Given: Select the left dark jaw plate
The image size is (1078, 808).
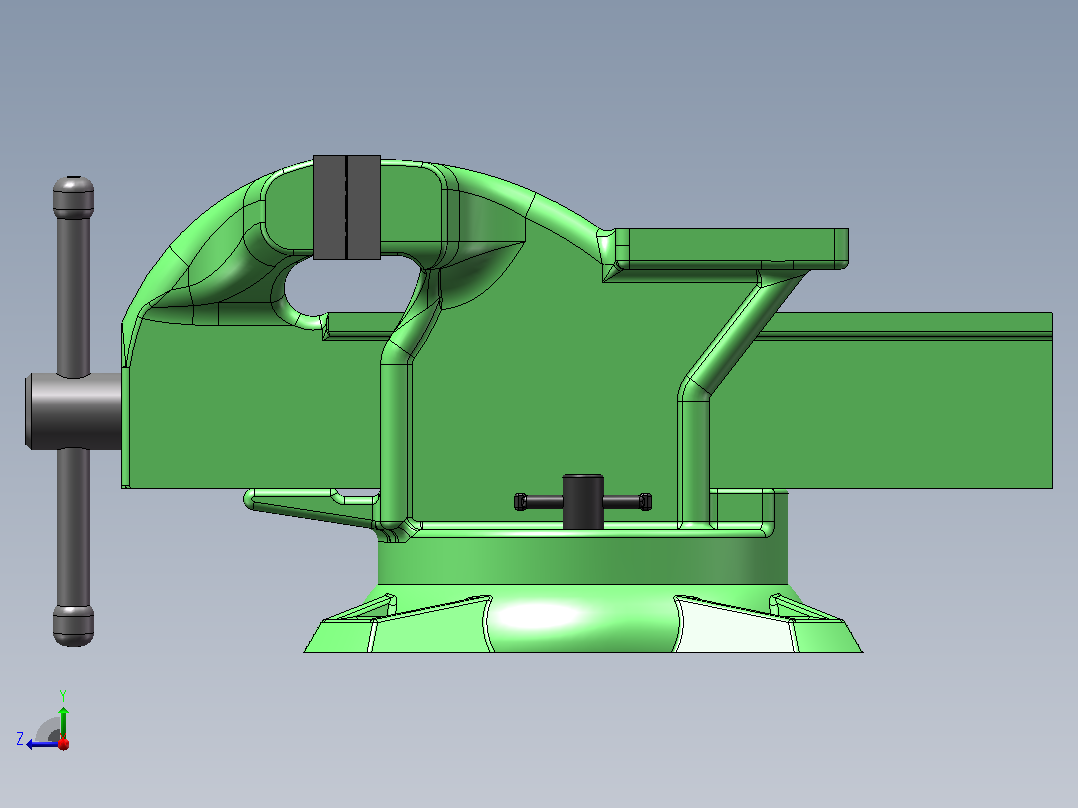Looking at the screenshot, I should pyautogui.click(x=329, y=207).
